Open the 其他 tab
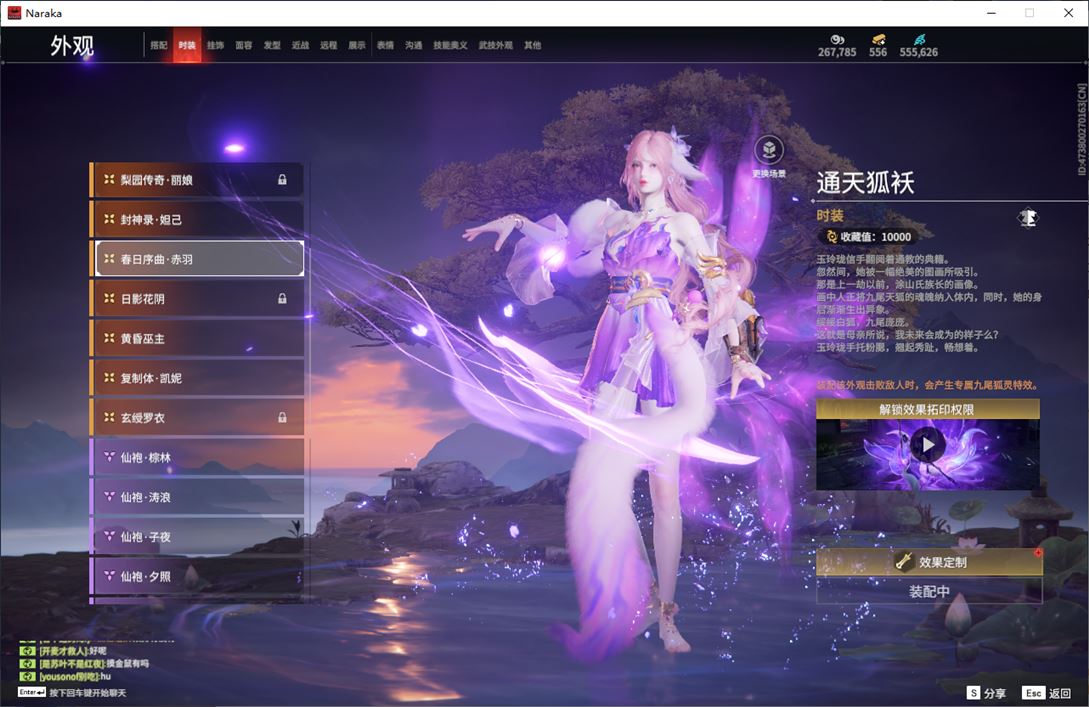1089x707 pixels. pyautogui.click(x=533, y=45)
